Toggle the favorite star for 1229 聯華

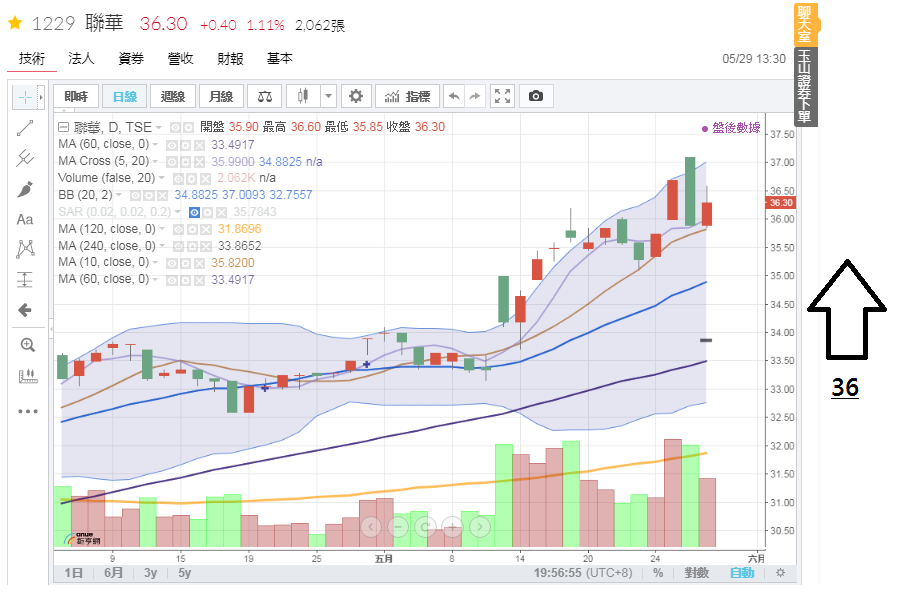pos(15,23)
